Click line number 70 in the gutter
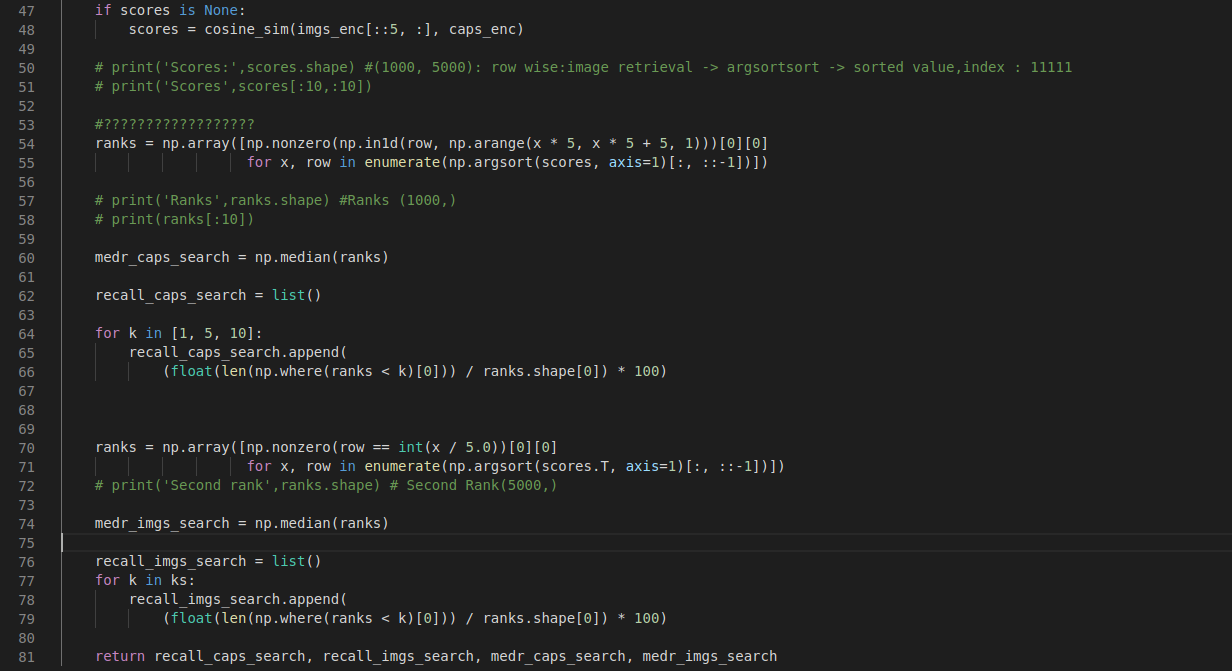Screen dimensions: 1232x671 click(x=26, y=447)
